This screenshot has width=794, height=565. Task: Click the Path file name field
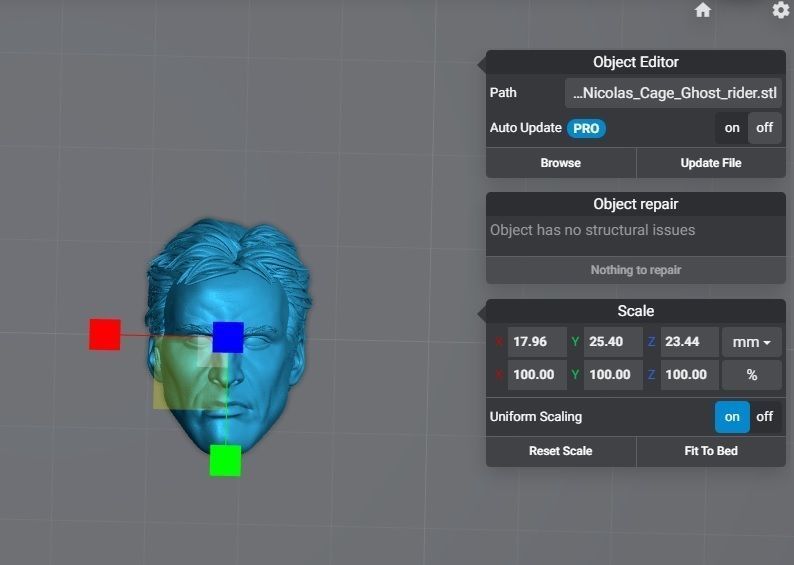673,93
